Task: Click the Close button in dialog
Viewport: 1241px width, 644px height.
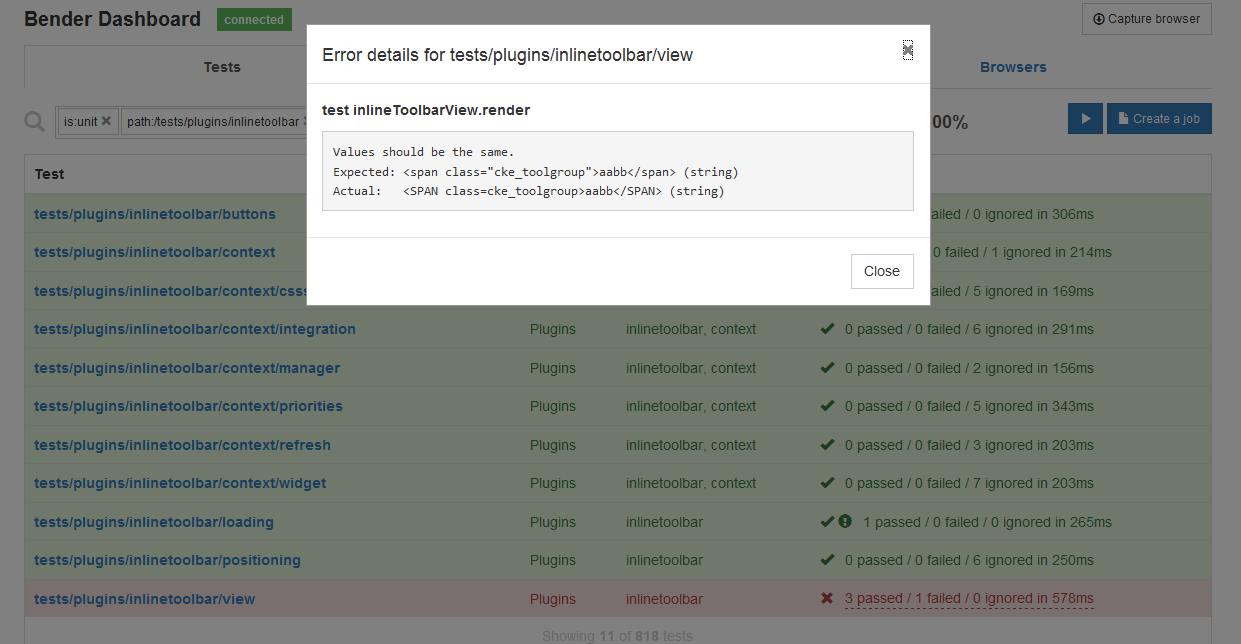Action: tap(882, 271)
